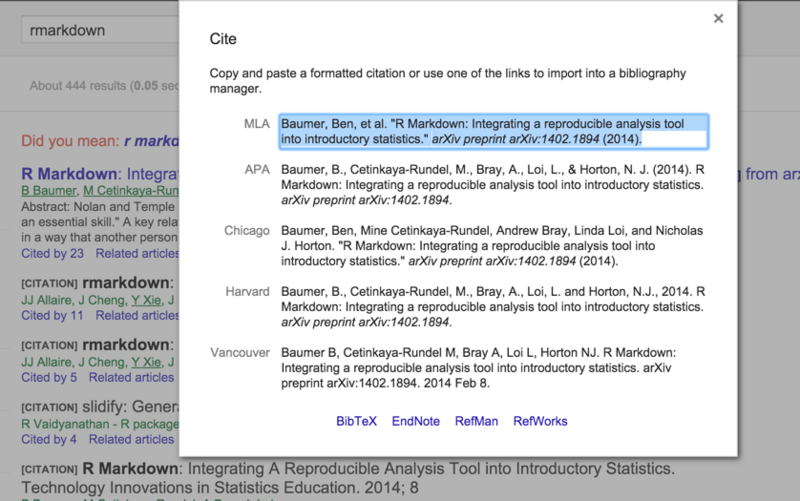Open the EndNote export link
Viewport: 800px width, 501px height.
point(416,421)
